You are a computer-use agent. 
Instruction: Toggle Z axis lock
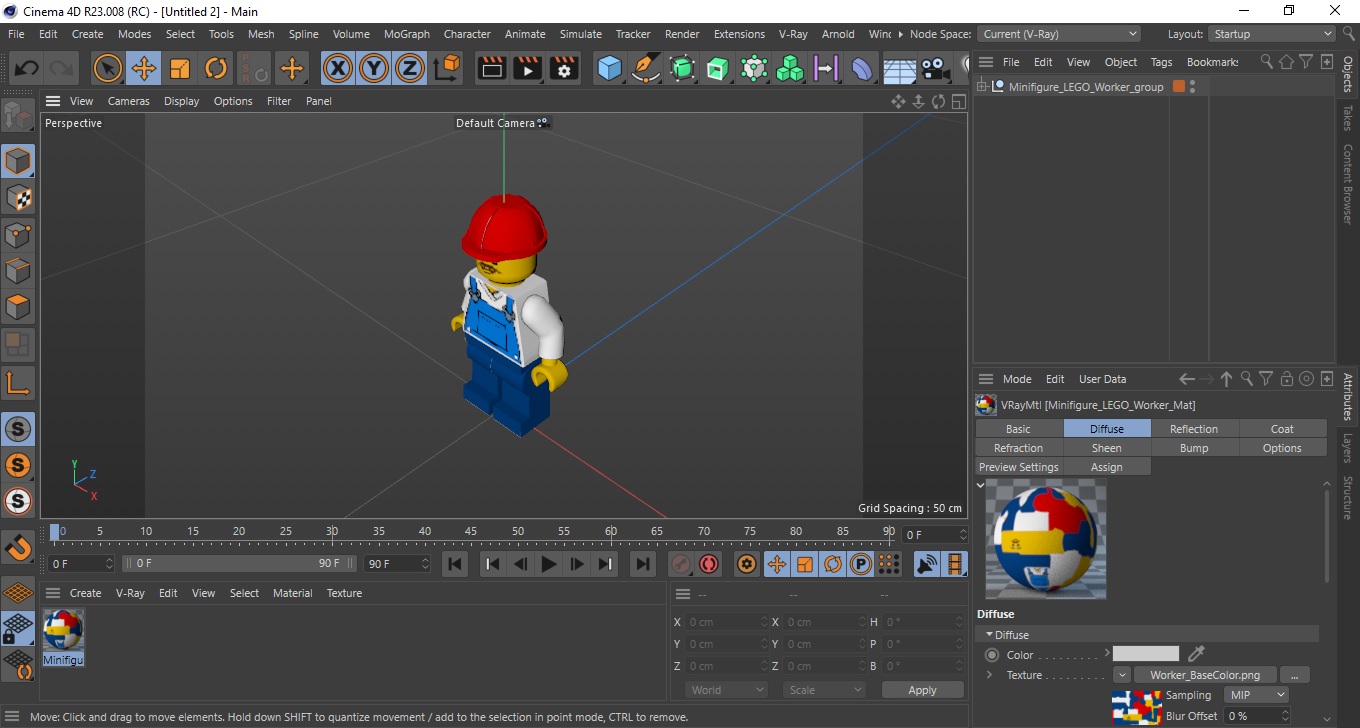(410, 68)
